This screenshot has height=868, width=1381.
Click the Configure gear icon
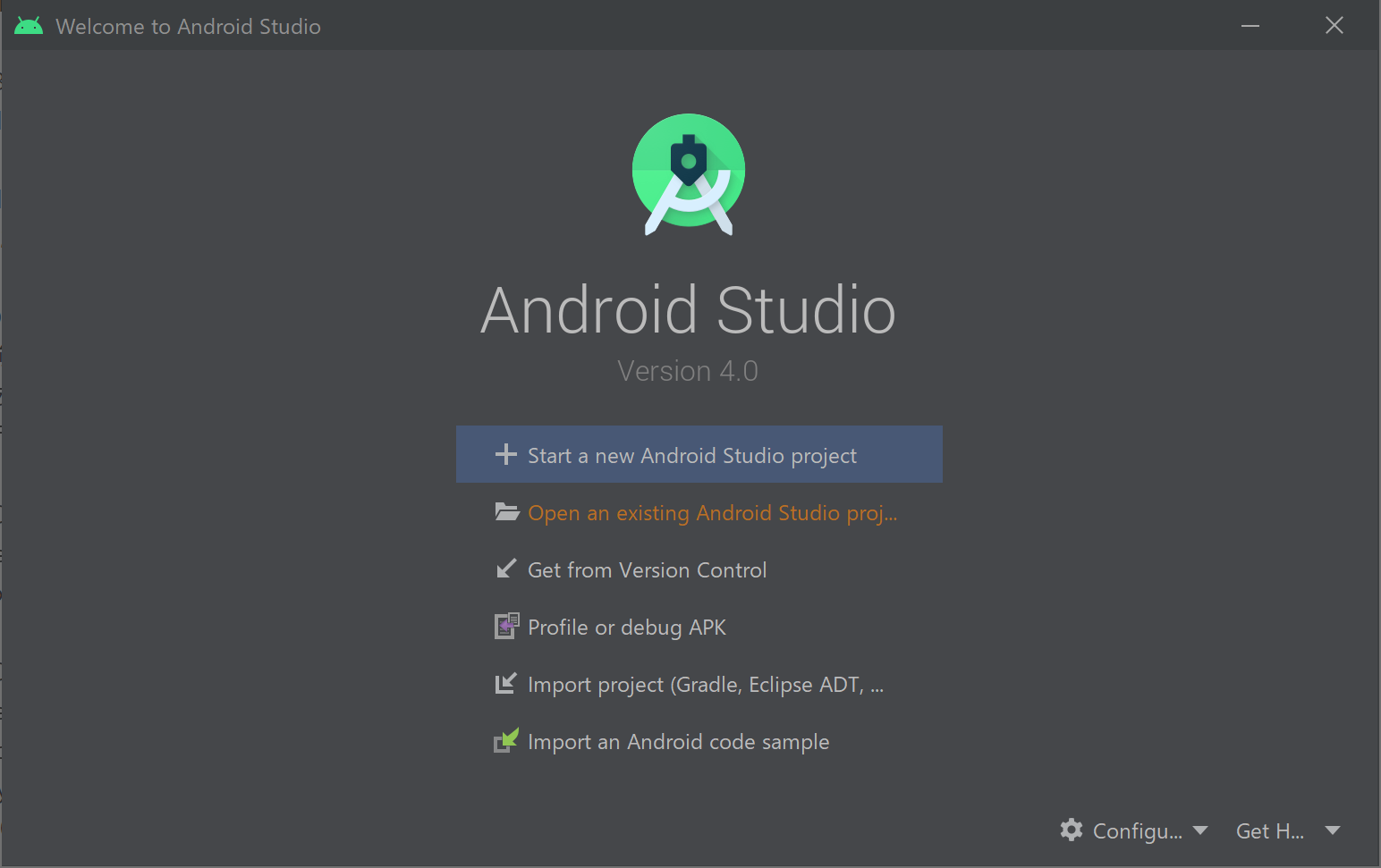(x=1072, y=830)
